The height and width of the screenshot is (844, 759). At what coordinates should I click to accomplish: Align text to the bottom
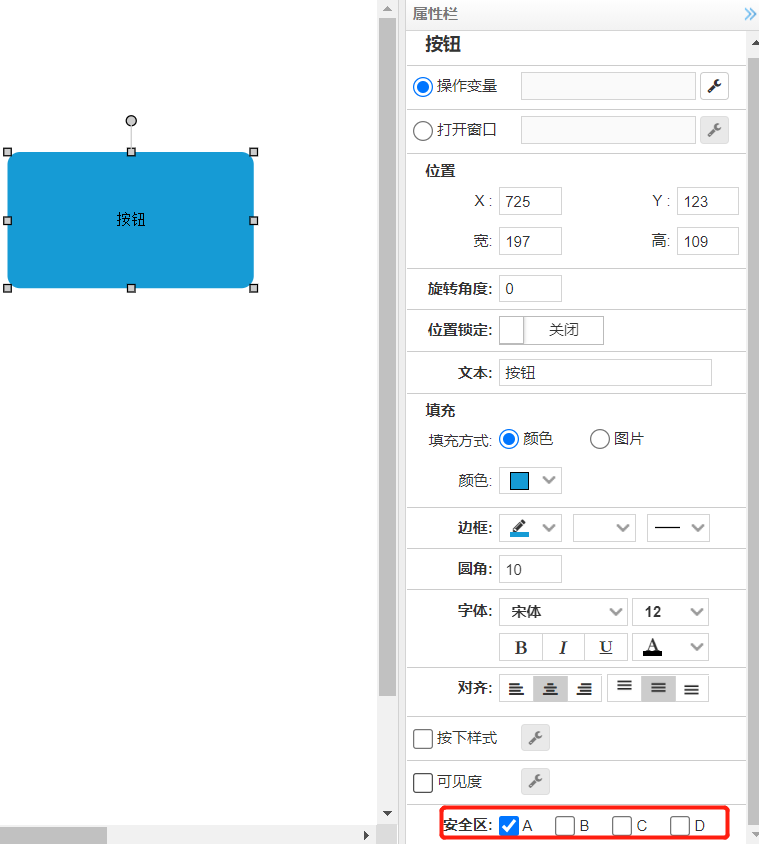click(692, 688)
